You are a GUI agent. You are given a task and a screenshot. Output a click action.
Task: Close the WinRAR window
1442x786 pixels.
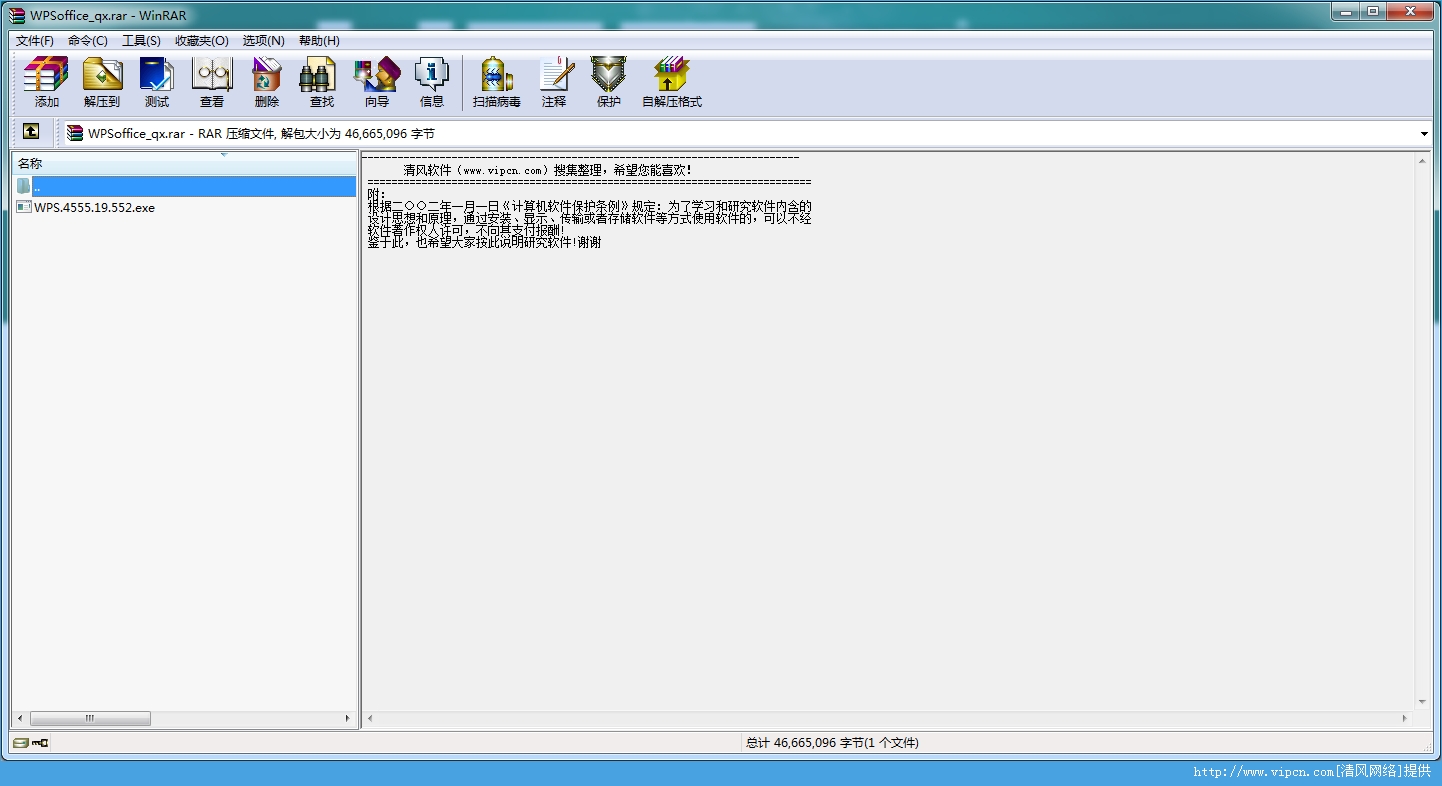pos(1409,11)
